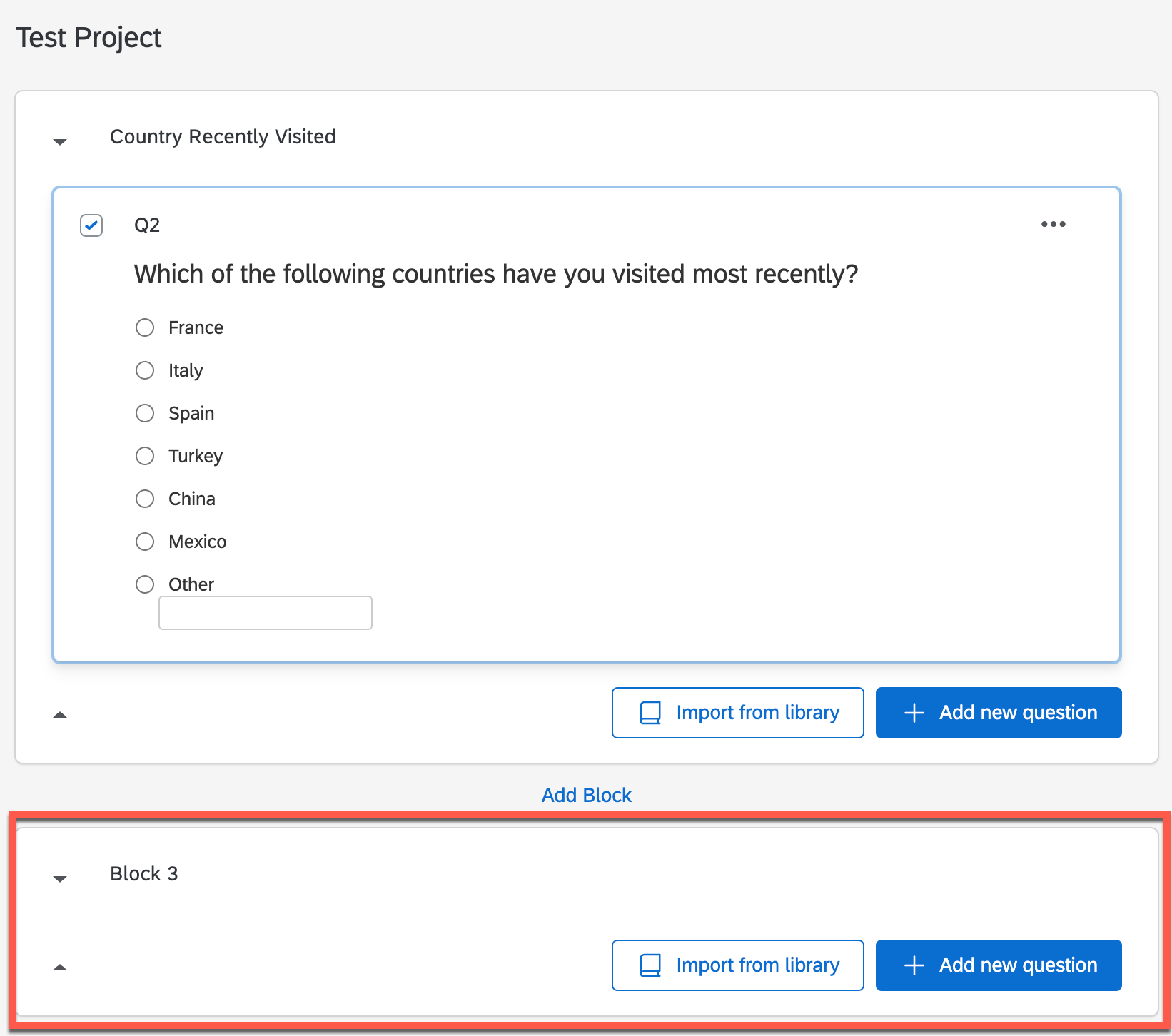
Task: Collapse the Country Recently Visited block
Action: coord(60,141)
